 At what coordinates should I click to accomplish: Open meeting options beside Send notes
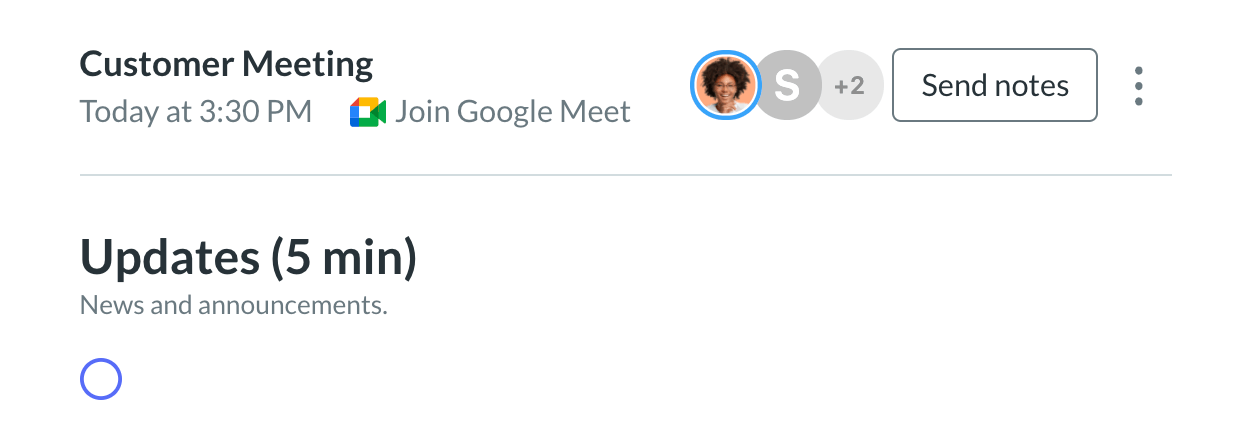[x=1138, y=86]
